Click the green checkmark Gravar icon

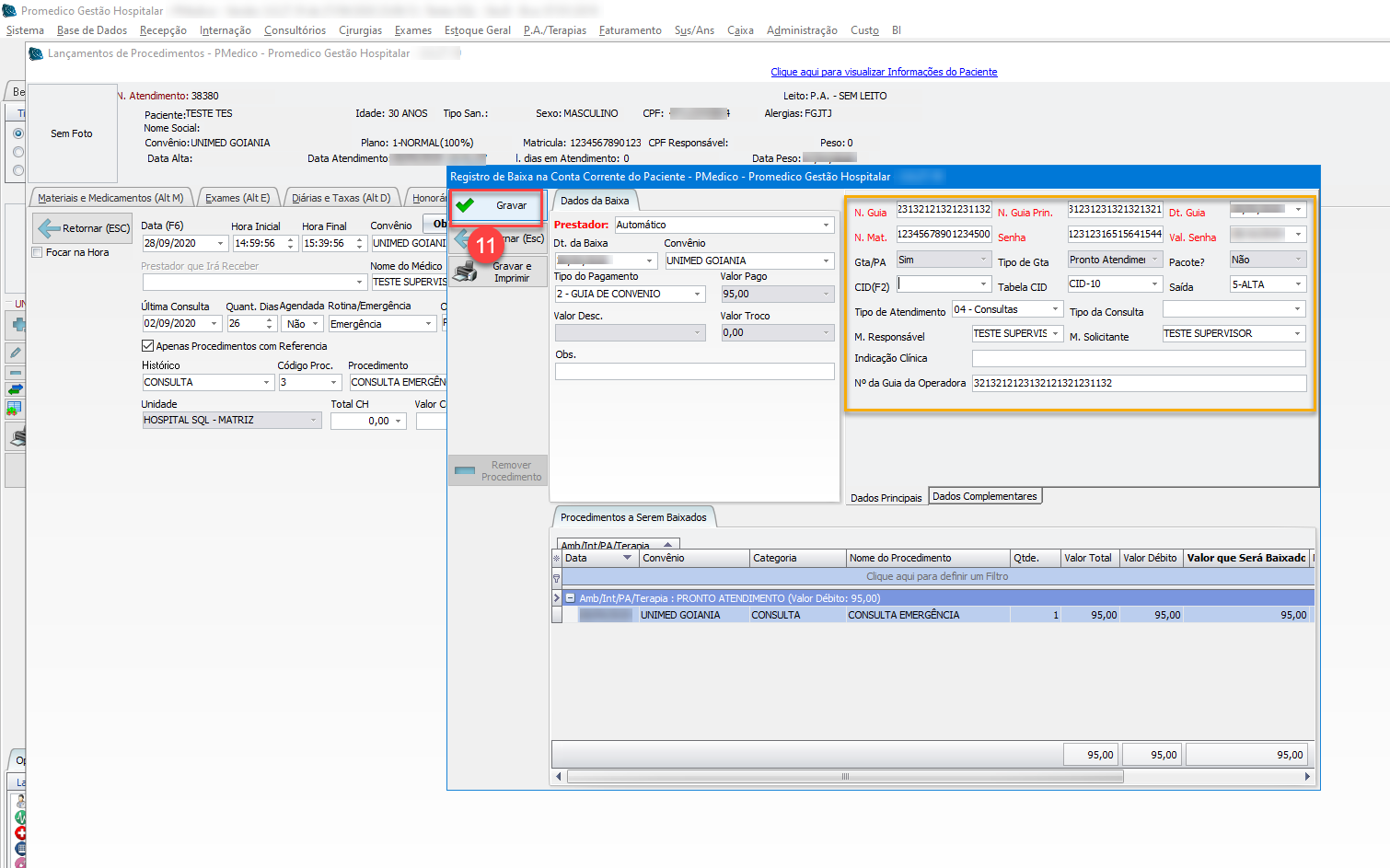click(x=466, y=205)
